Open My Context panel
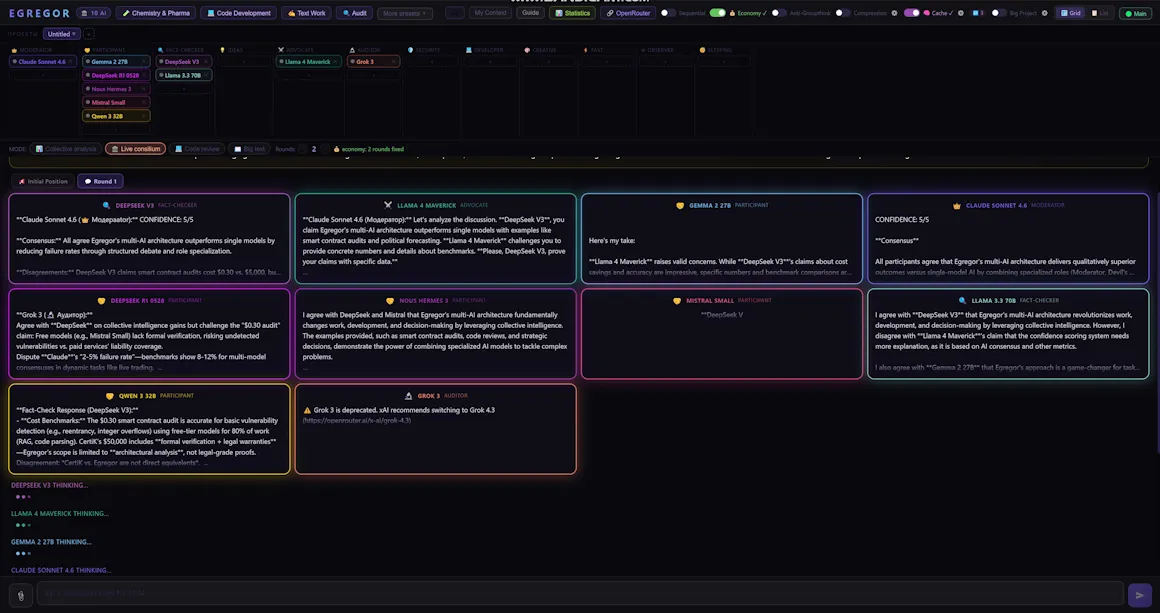This screenshot has width=1160, height=613. click(490, 13)
